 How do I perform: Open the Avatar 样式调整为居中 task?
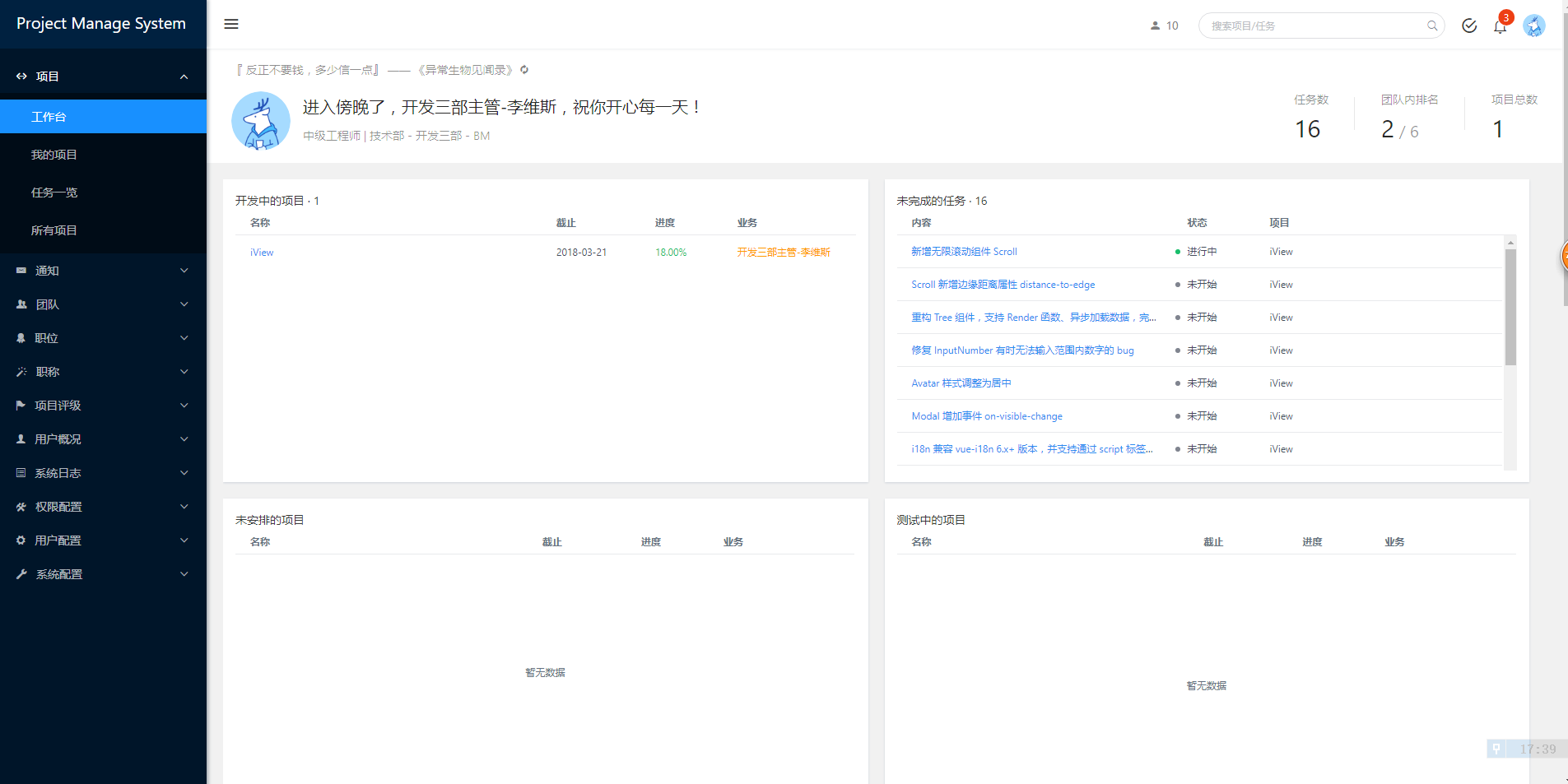(x=961, y=383)
